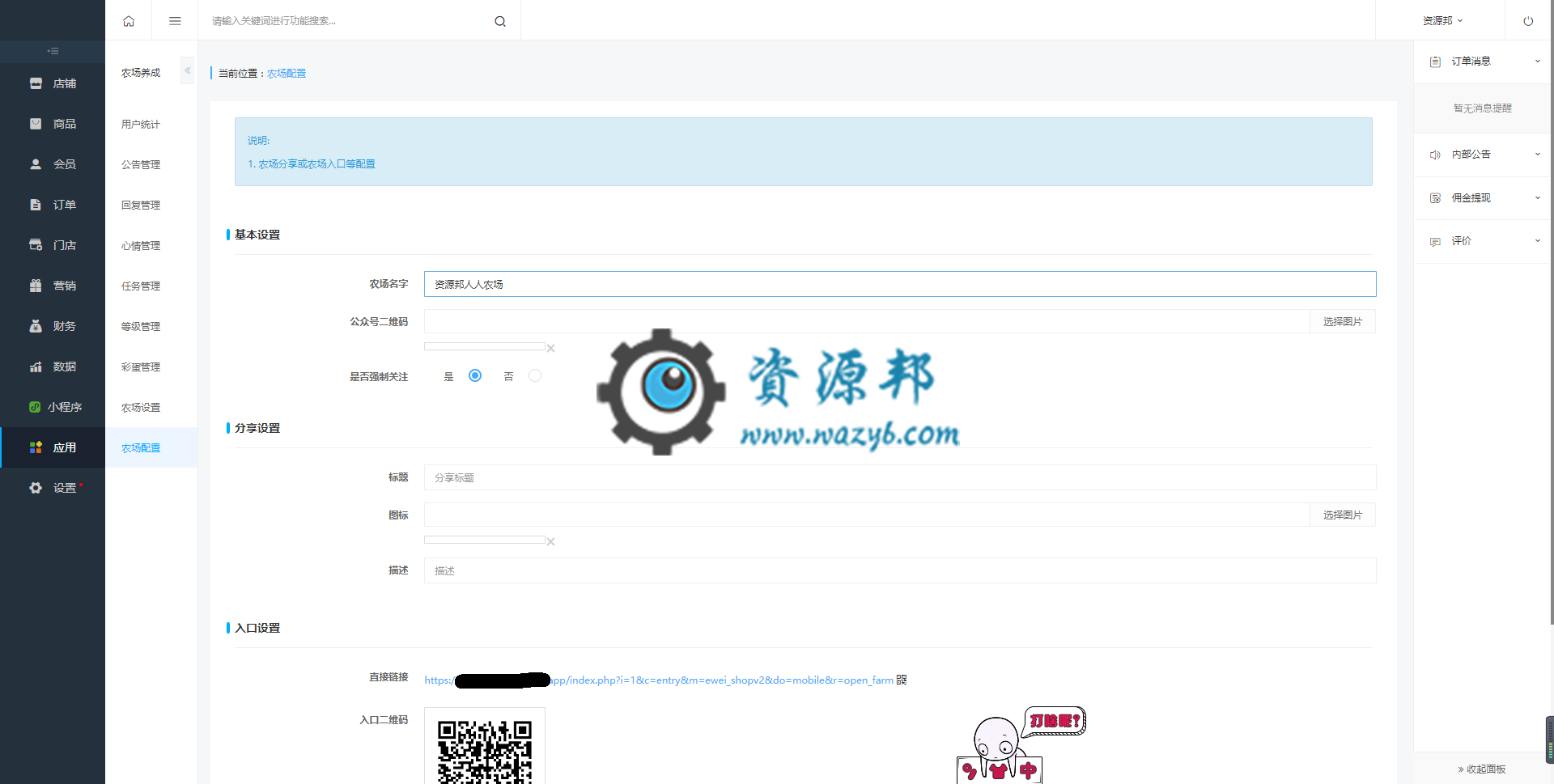This screenshot has height=784, width=1554.
Task: Click the 佣金提现 icon
Action: coord(1435,198)
